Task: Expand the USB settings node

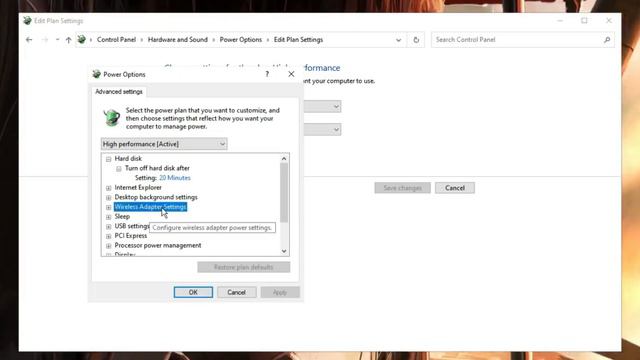Action: click(x=109, y=227)
